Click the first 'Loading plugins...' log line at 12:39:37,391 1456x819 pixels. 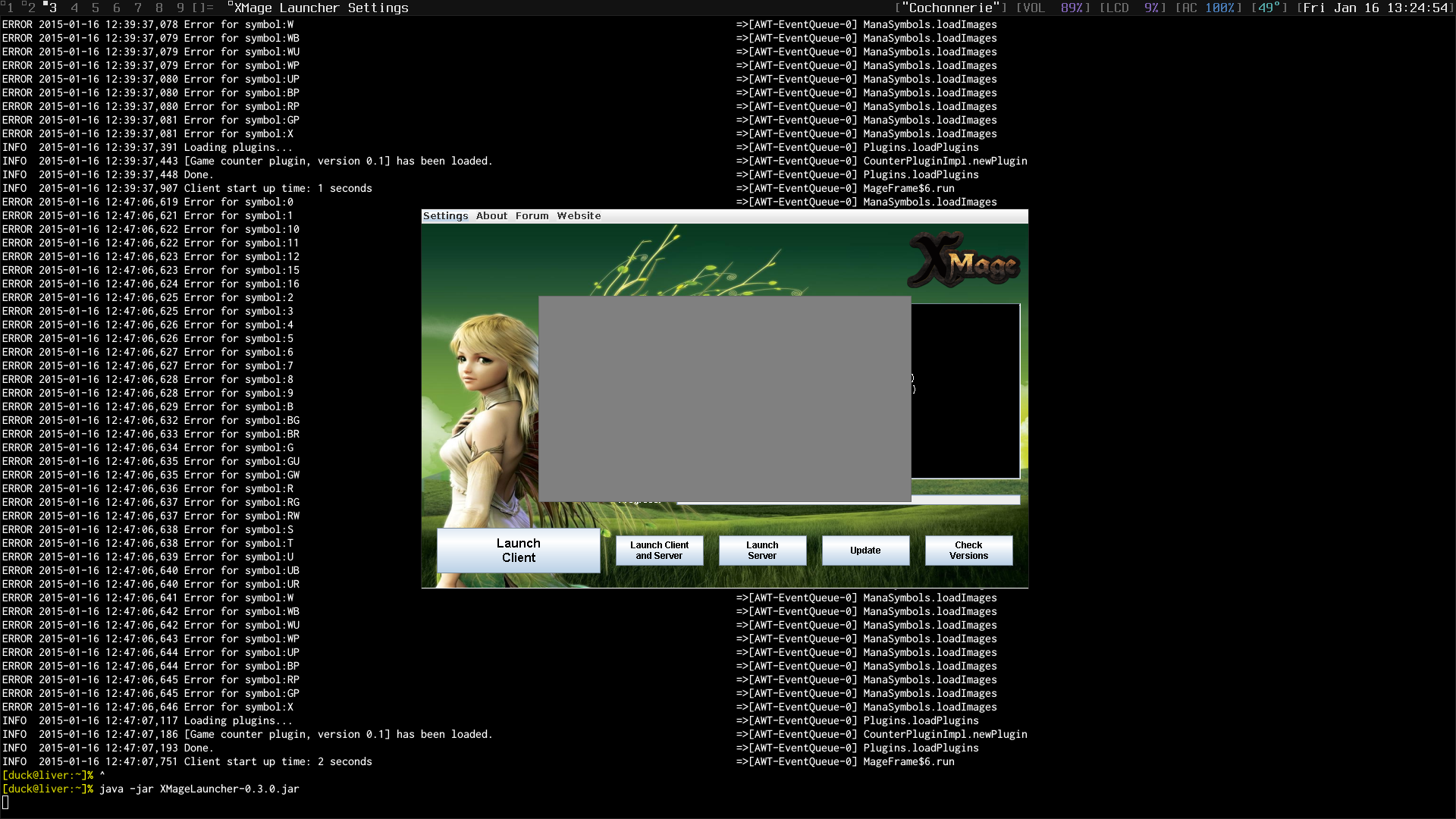point(238,148)
